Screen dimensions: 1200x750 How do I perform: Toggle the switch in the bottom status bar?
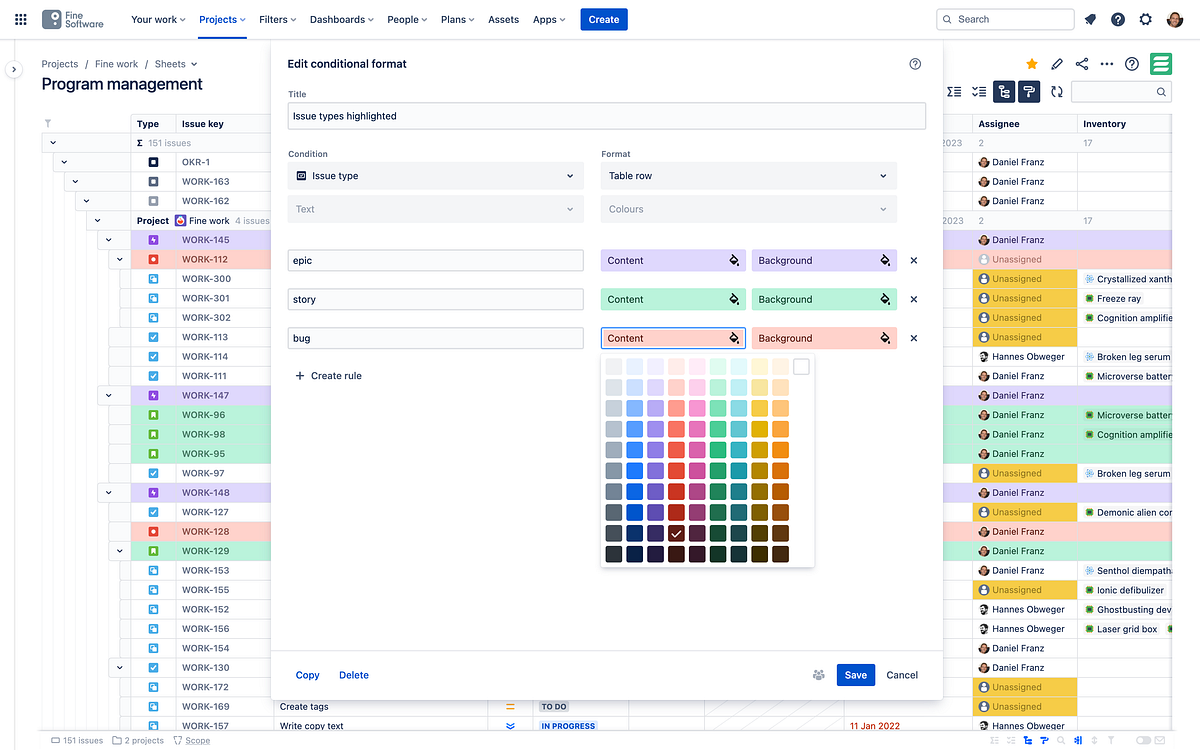(x=1143, y=740)
